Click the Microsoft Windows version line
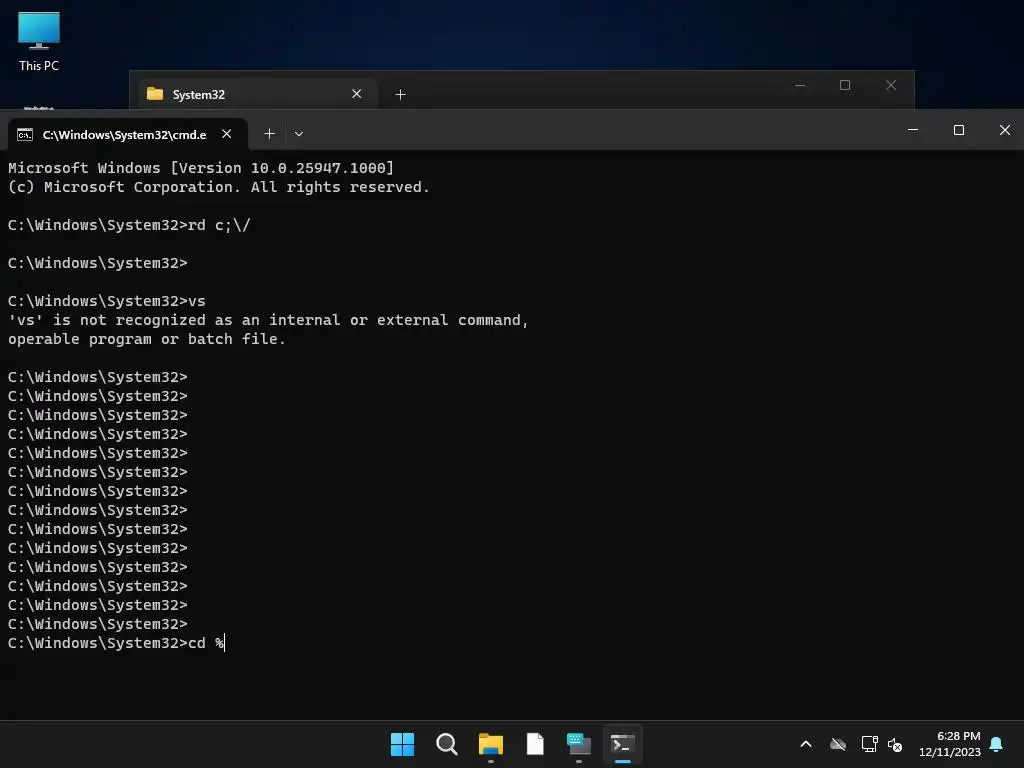The width and height of the screenshot is (1024, 768). point(201,168)
